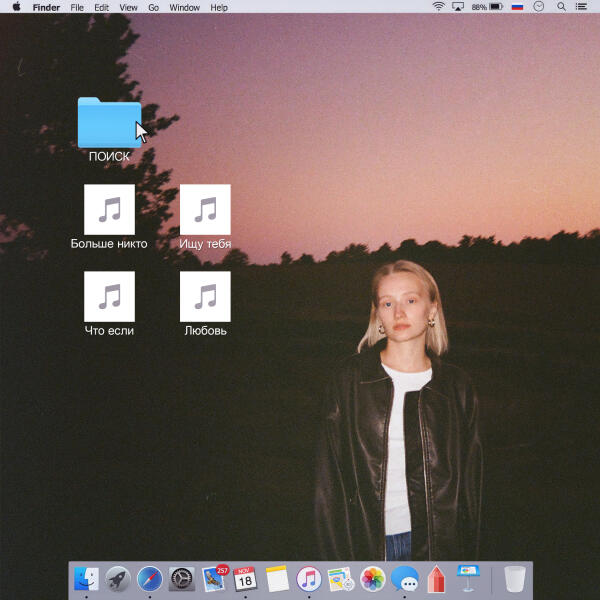Open Calendar app in the dock
Image resolution: width=600 pixels, height=600 pixels.
tap(245, 578)
